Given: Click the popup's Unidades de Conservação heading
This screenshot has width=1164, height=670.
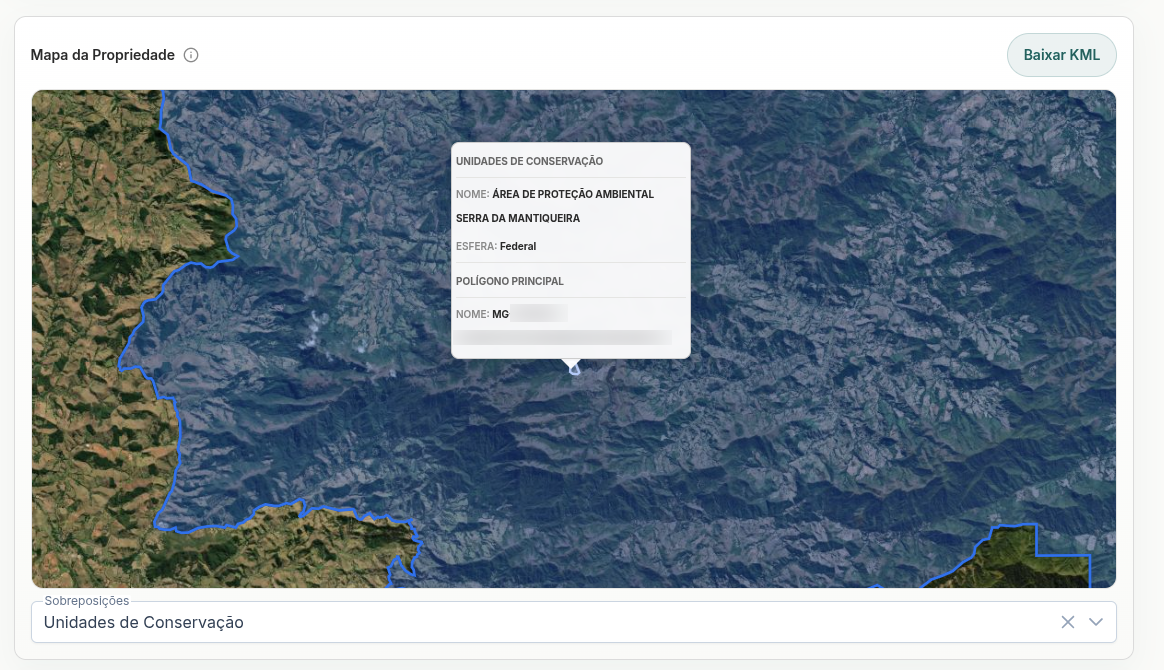Looking at the screenshot, I should (x=529, y=161).
